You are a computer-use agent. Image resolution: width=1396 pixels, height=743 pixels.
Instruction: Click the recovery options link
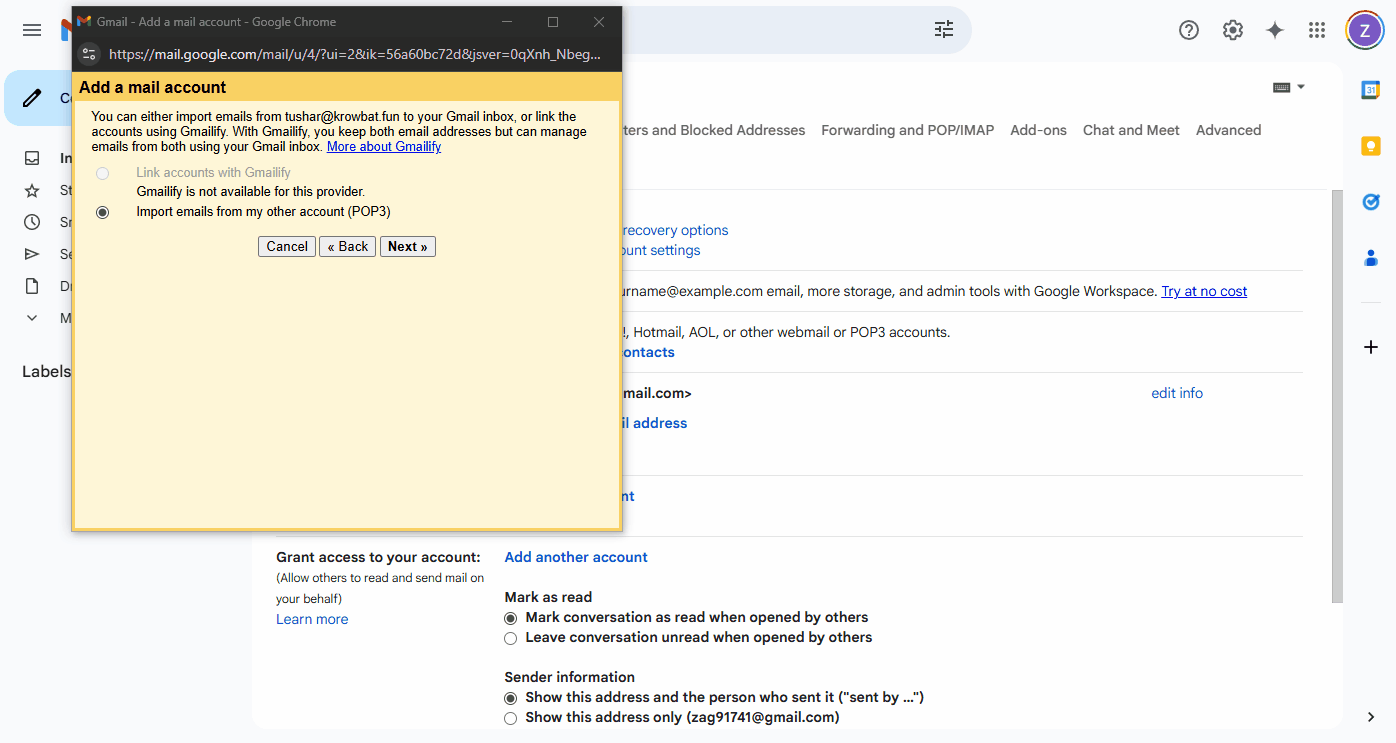675,230
